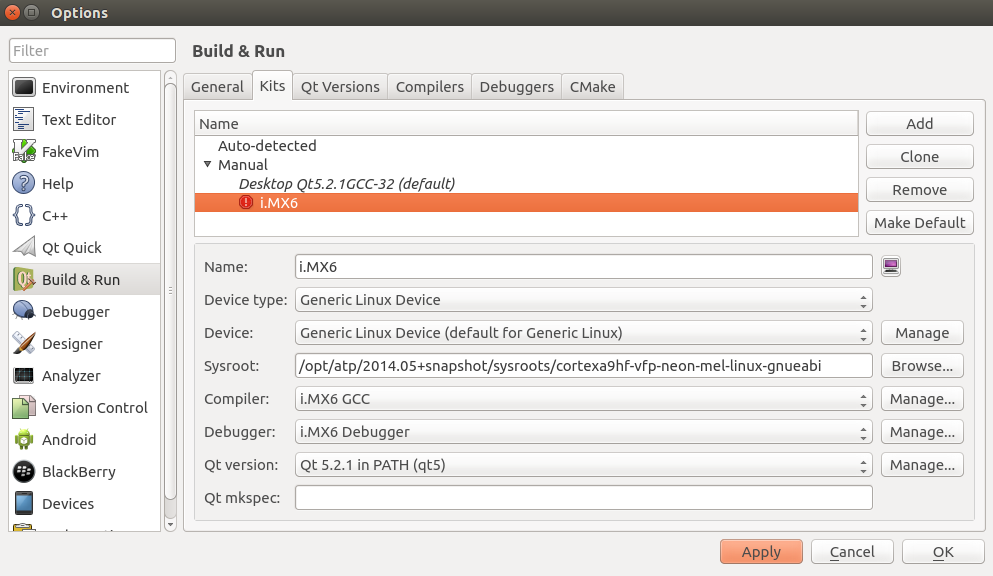Open the C++ settings category
Screen dimensions: 993x576
tap(85, 215)
